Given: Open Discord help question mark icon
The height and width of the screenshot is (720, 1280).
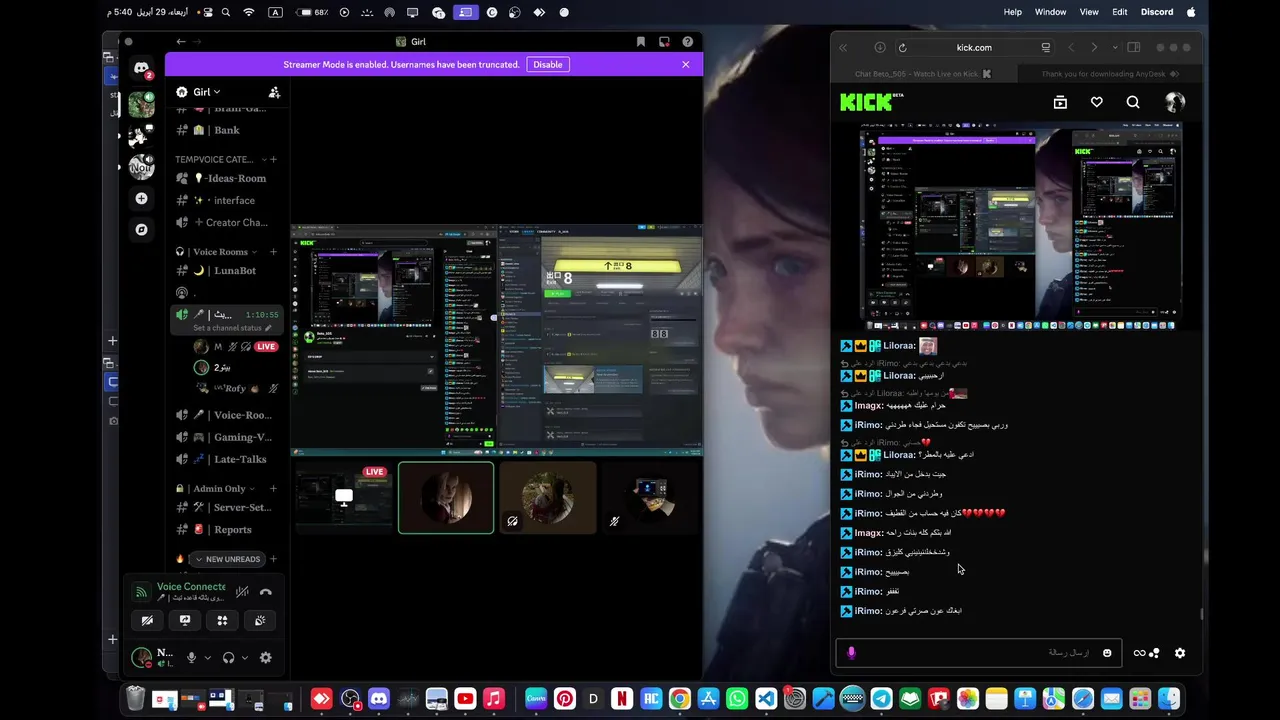Looking at the screenshot, I should click(687, 42).
